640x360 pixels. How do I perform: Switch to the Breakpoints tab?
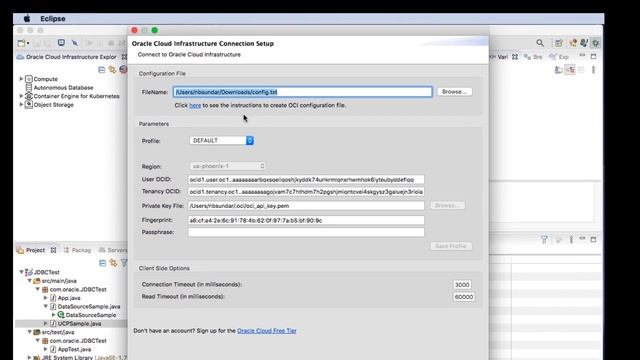[533, 57]
